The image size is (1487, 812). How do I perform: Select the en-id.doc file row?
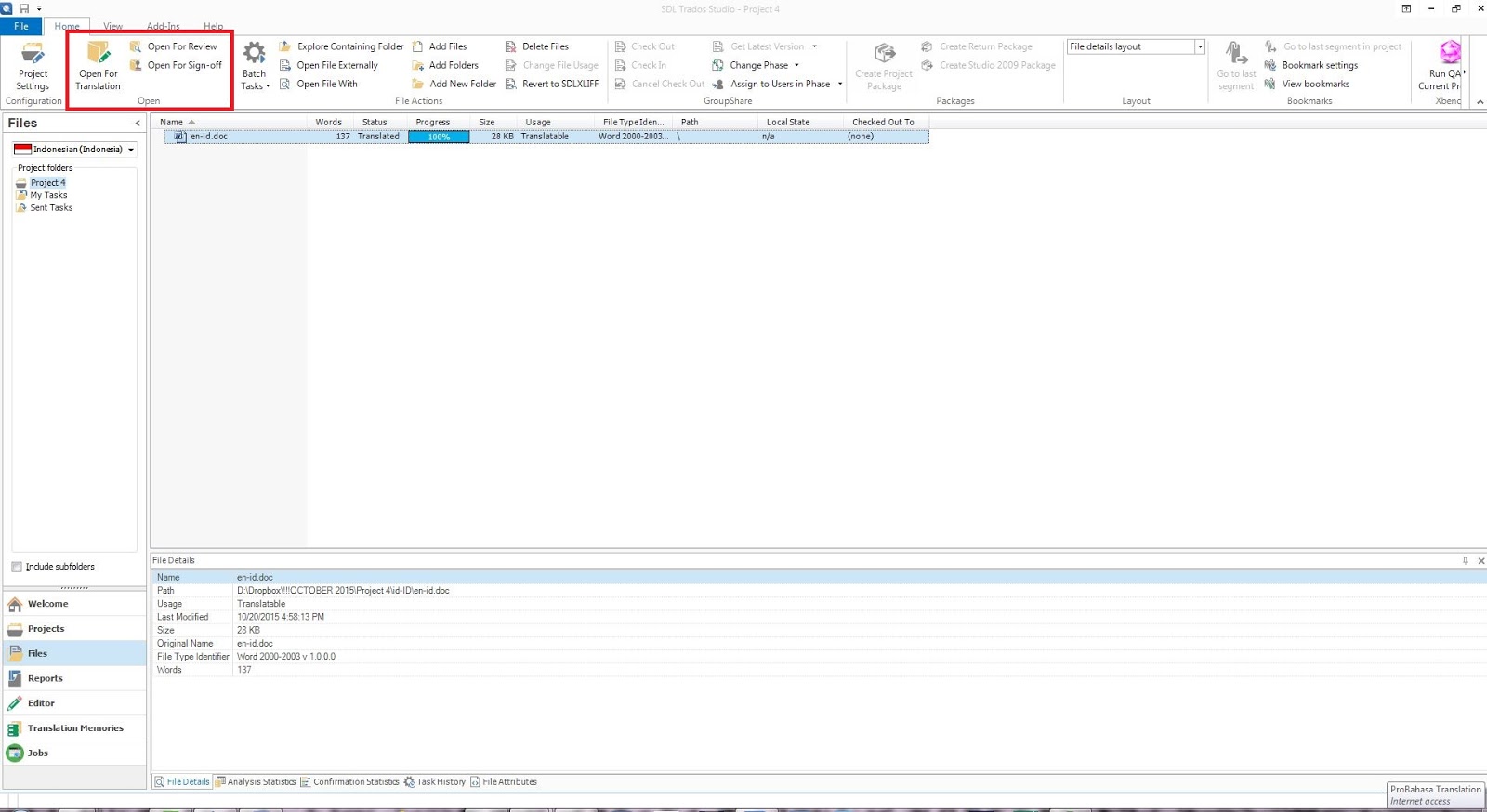tap(546, 137)
